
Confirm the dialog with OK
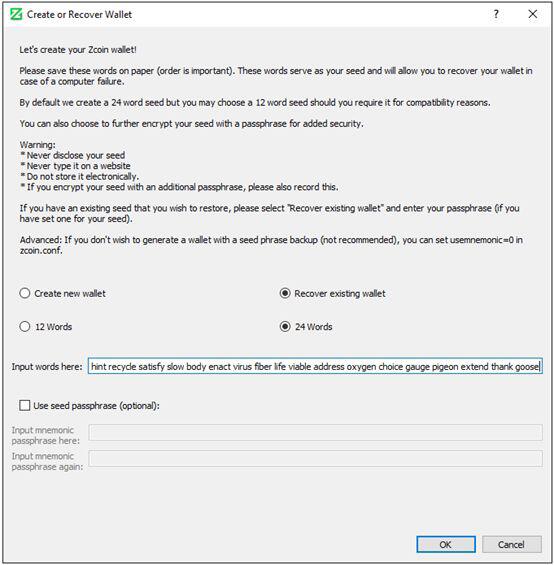tap(446, 544)
